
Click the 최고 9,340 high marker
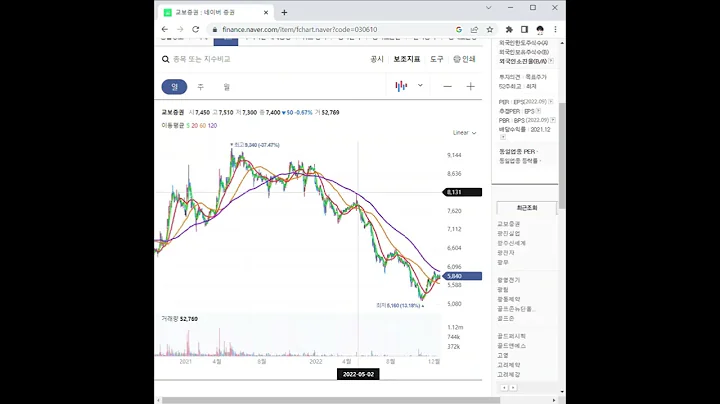pos(255,145)
